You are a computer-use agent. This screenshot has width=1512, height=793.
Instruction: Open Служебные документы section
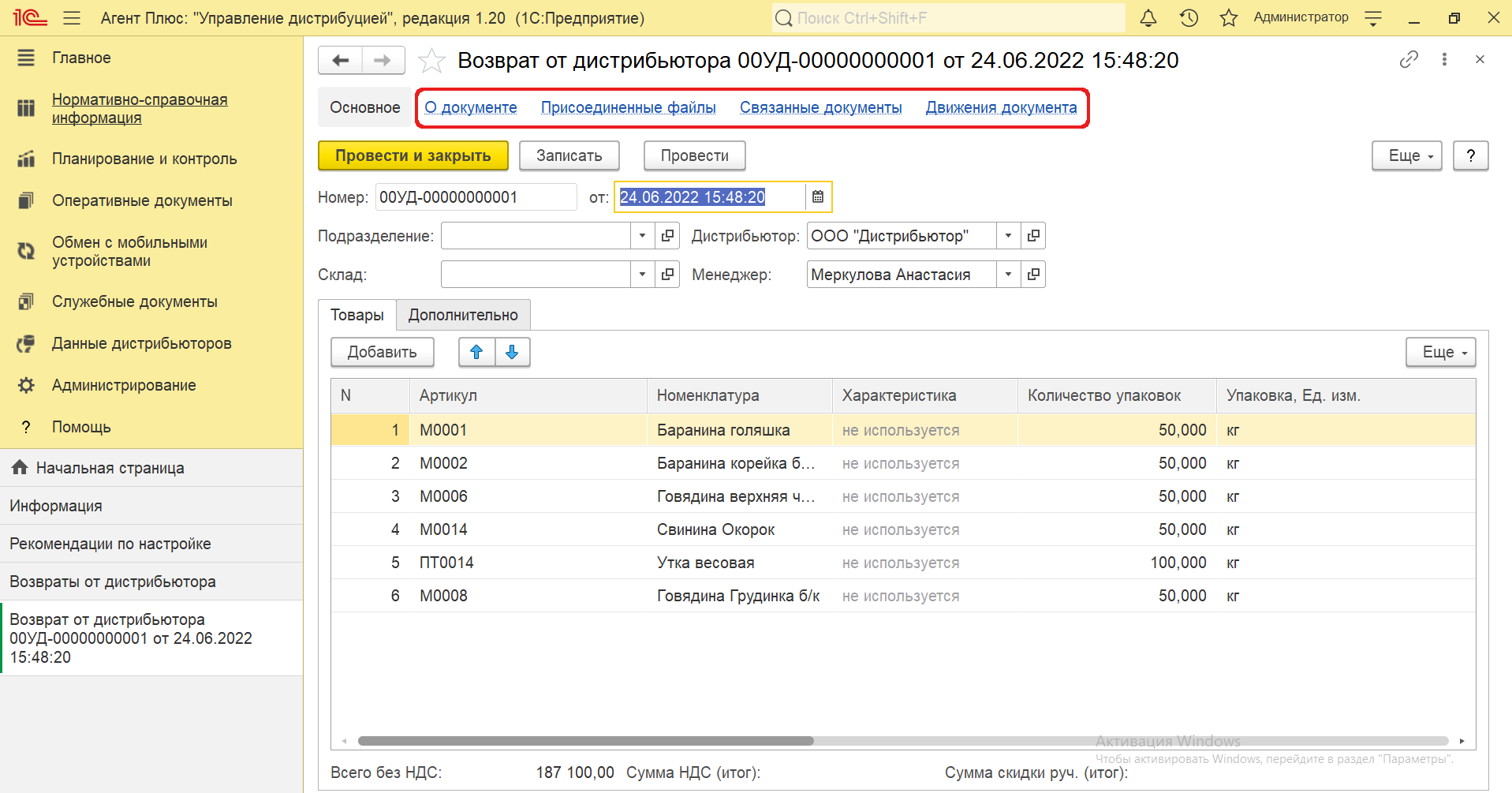(135, 301)
